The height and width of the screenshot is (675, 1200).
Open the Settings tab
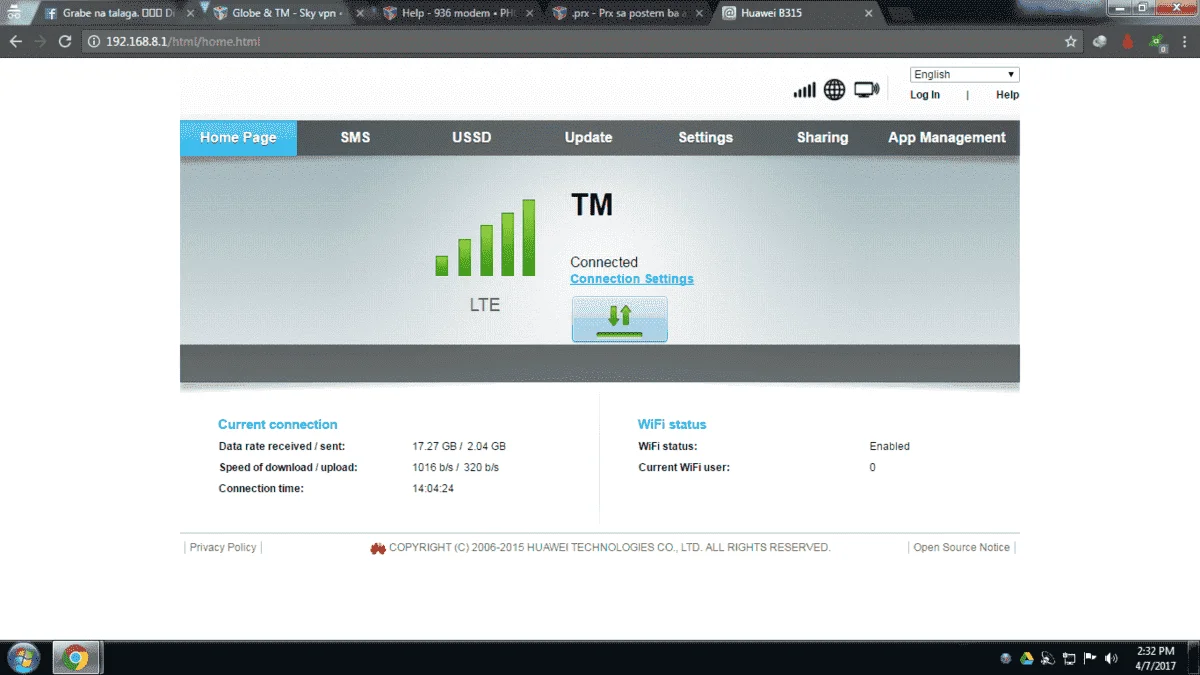pyautogui.click(x=705, y=138)
